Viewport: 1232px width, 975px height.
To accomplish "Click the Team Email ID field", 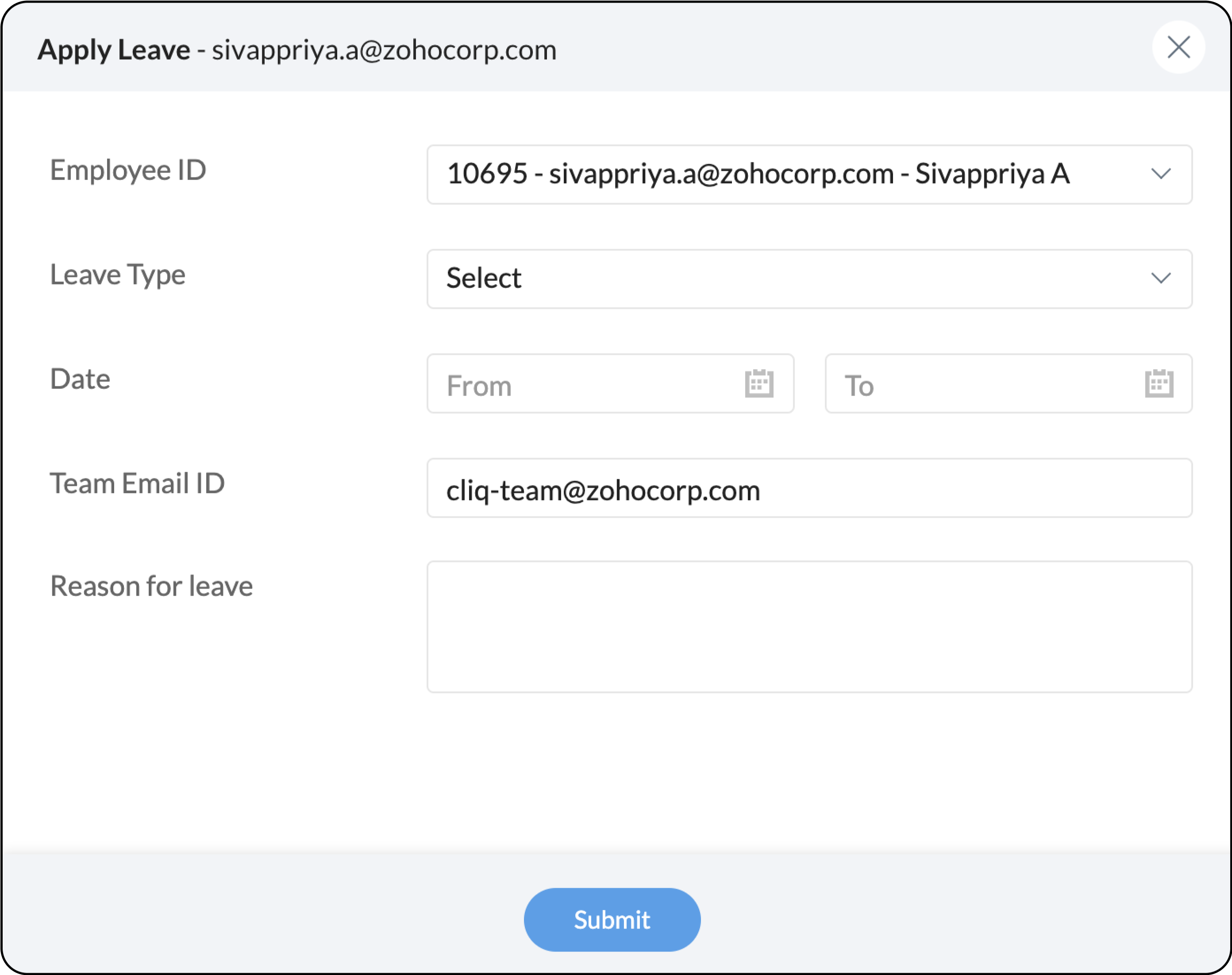I will pyautogui.click(x=809, y=488).
